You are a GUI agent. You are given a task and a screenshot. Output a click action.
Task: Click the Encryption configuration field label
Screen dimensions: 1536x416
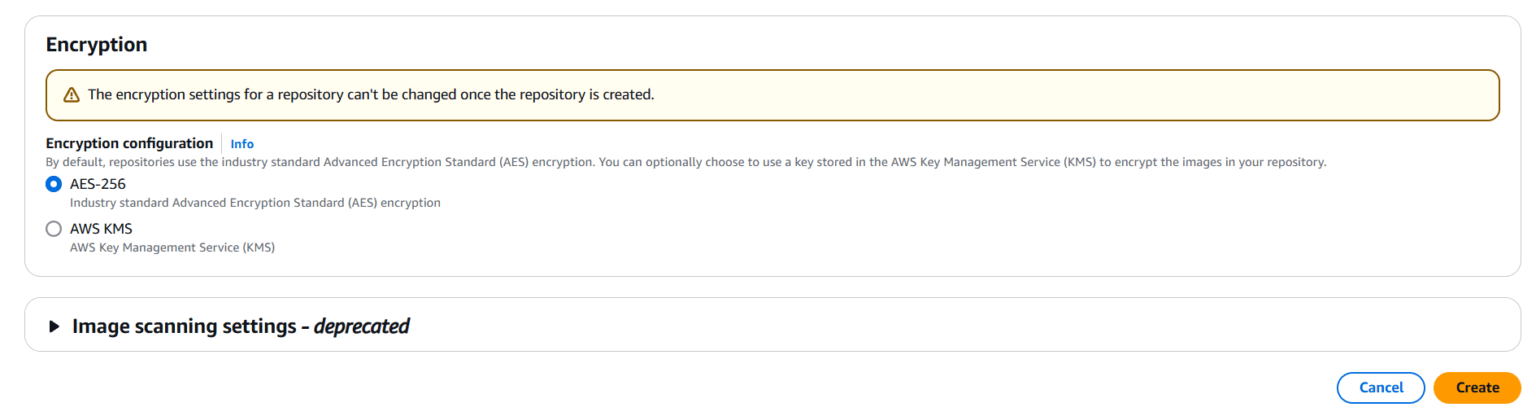tap(130, 143)
